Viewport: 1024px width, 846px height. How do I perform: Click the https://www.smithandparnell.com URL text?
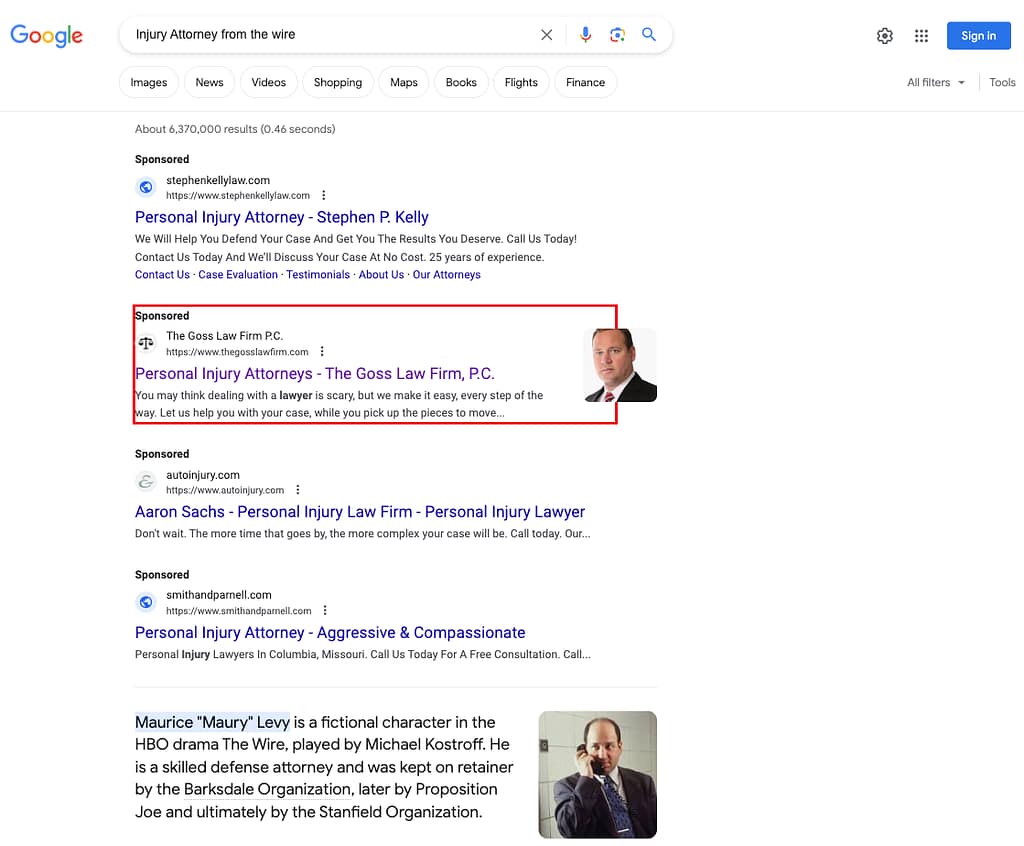(x=238, y=611)
